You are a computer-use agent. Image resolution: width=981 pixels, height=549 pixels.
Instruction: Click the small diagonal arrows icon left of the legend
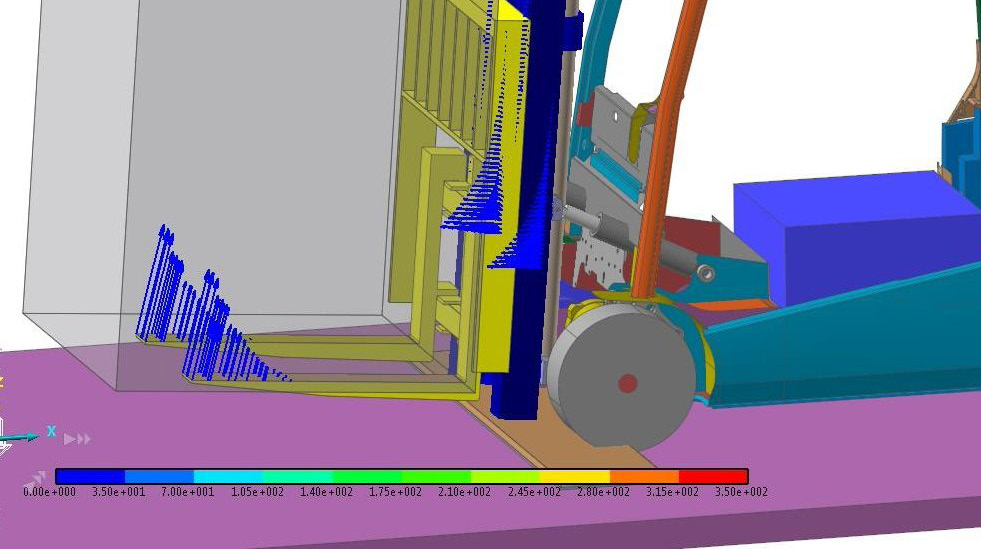pyautogui.click(x=35, y=478)
